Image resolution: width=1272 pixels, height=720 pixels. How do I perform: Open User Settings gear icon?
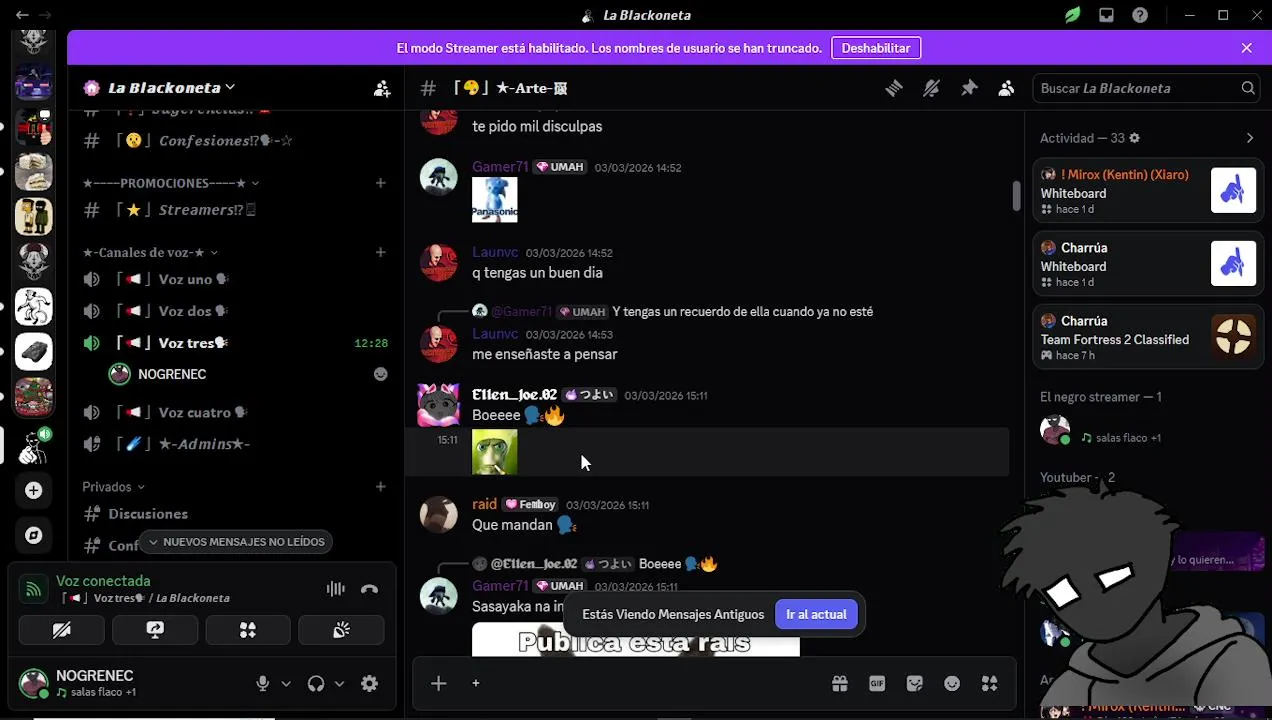tap(369, 684)
